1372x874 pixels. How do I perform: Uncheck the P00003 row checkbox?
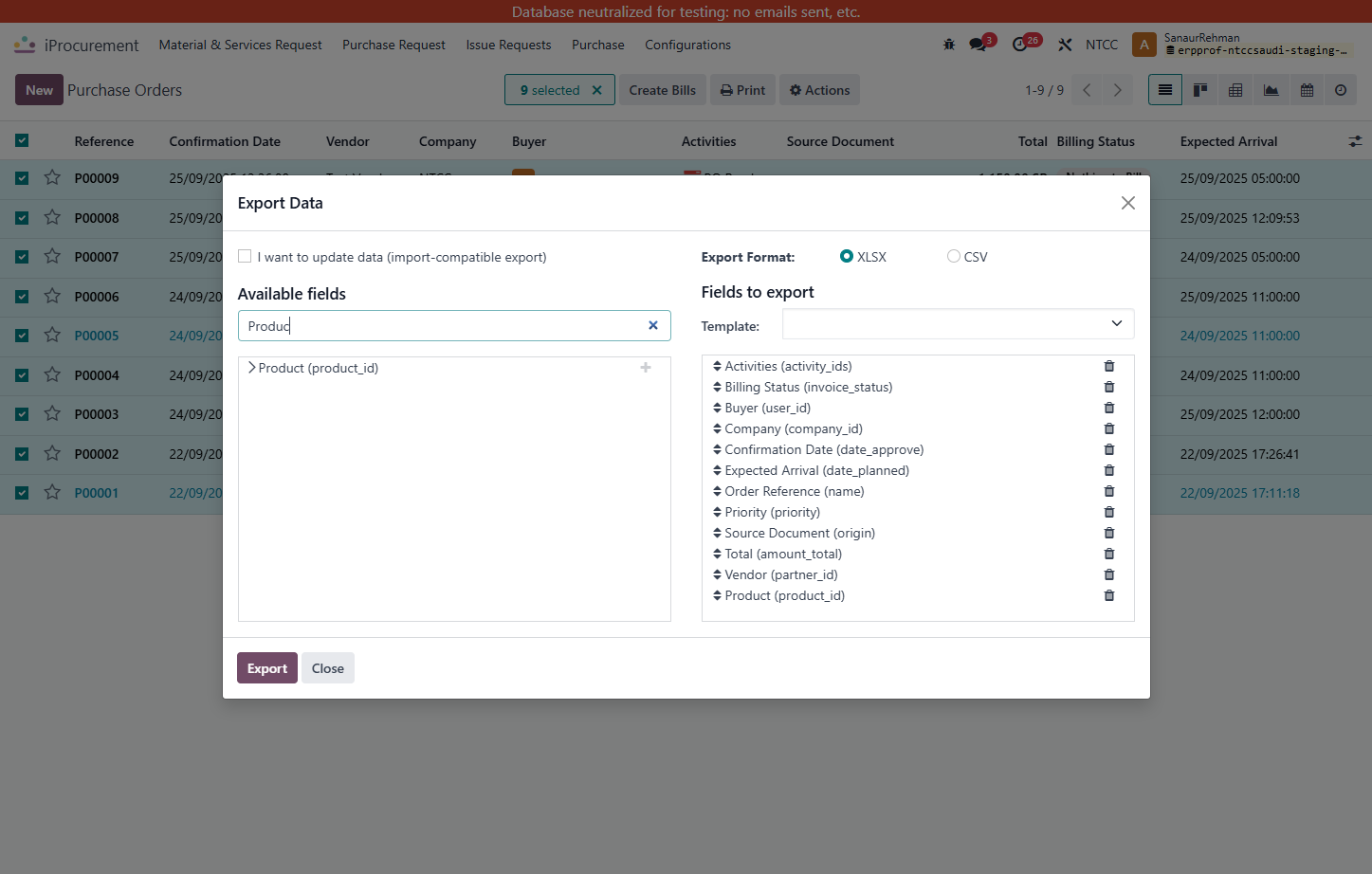[x=22, y=414]
